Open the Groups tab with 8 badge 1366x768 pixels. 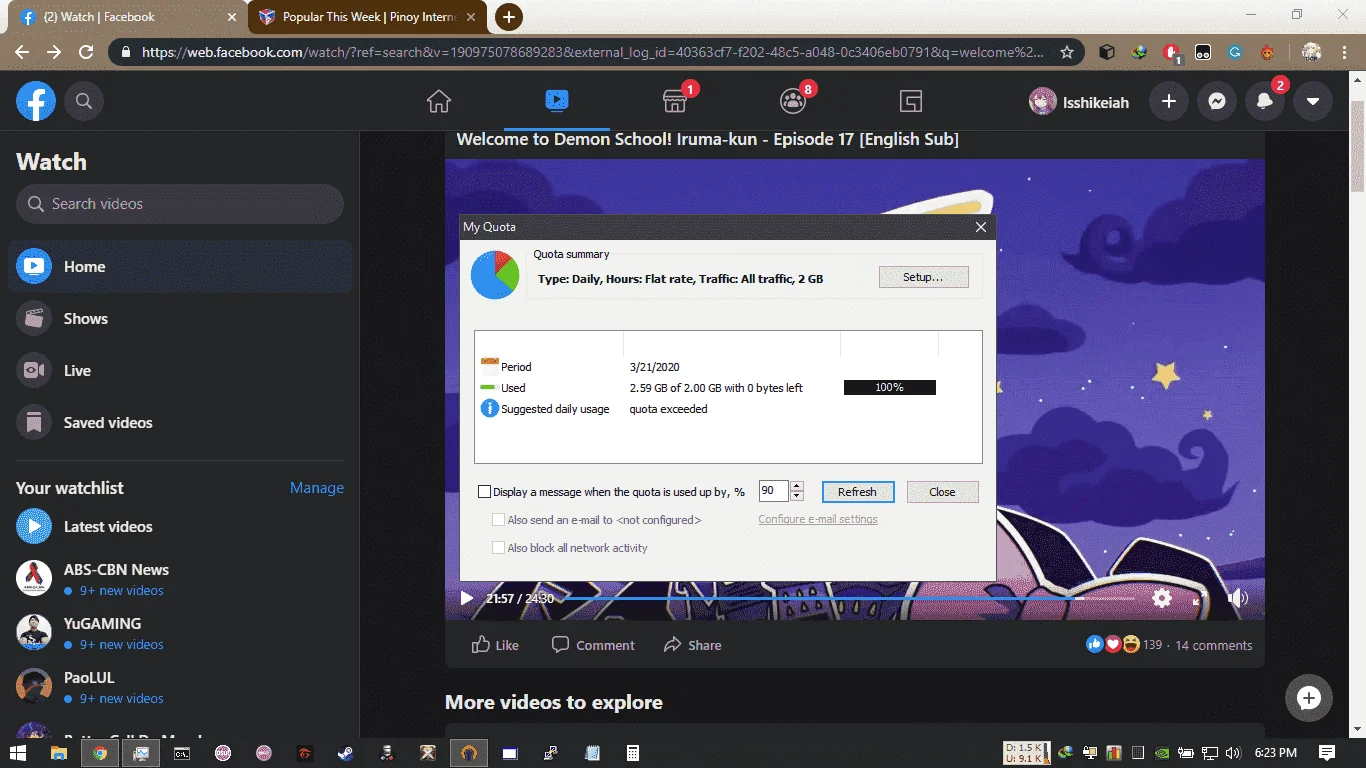coord(793,101)
